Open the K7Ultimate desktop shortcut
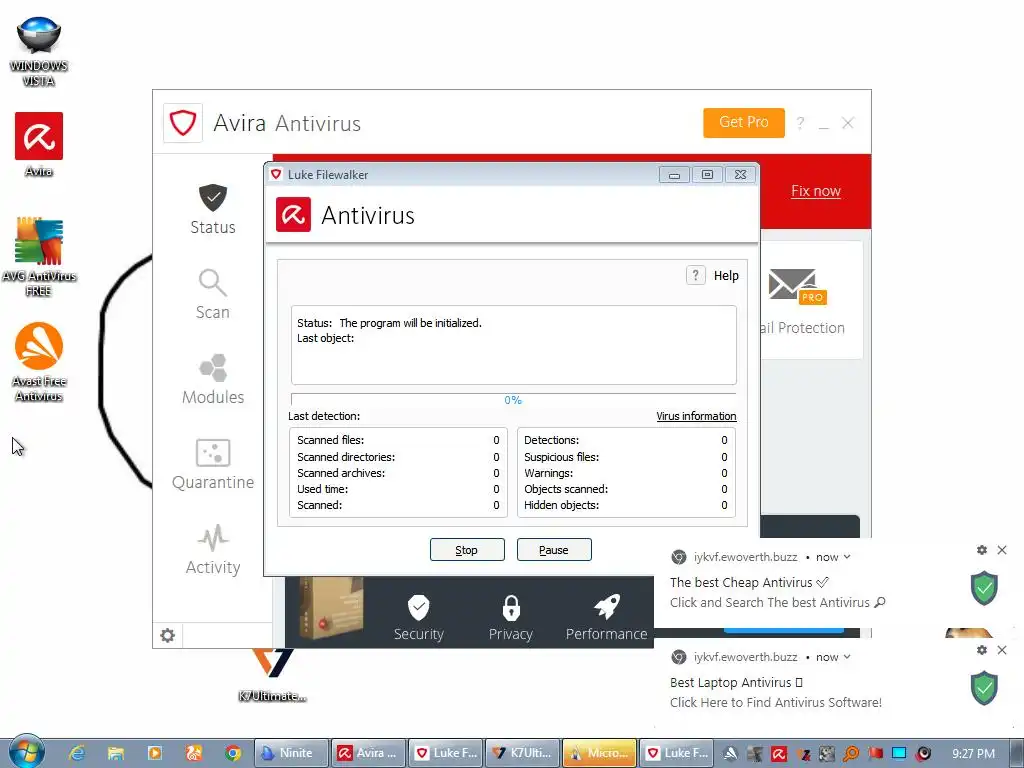Screen dimensions: 1024x768 pos(272,676)
